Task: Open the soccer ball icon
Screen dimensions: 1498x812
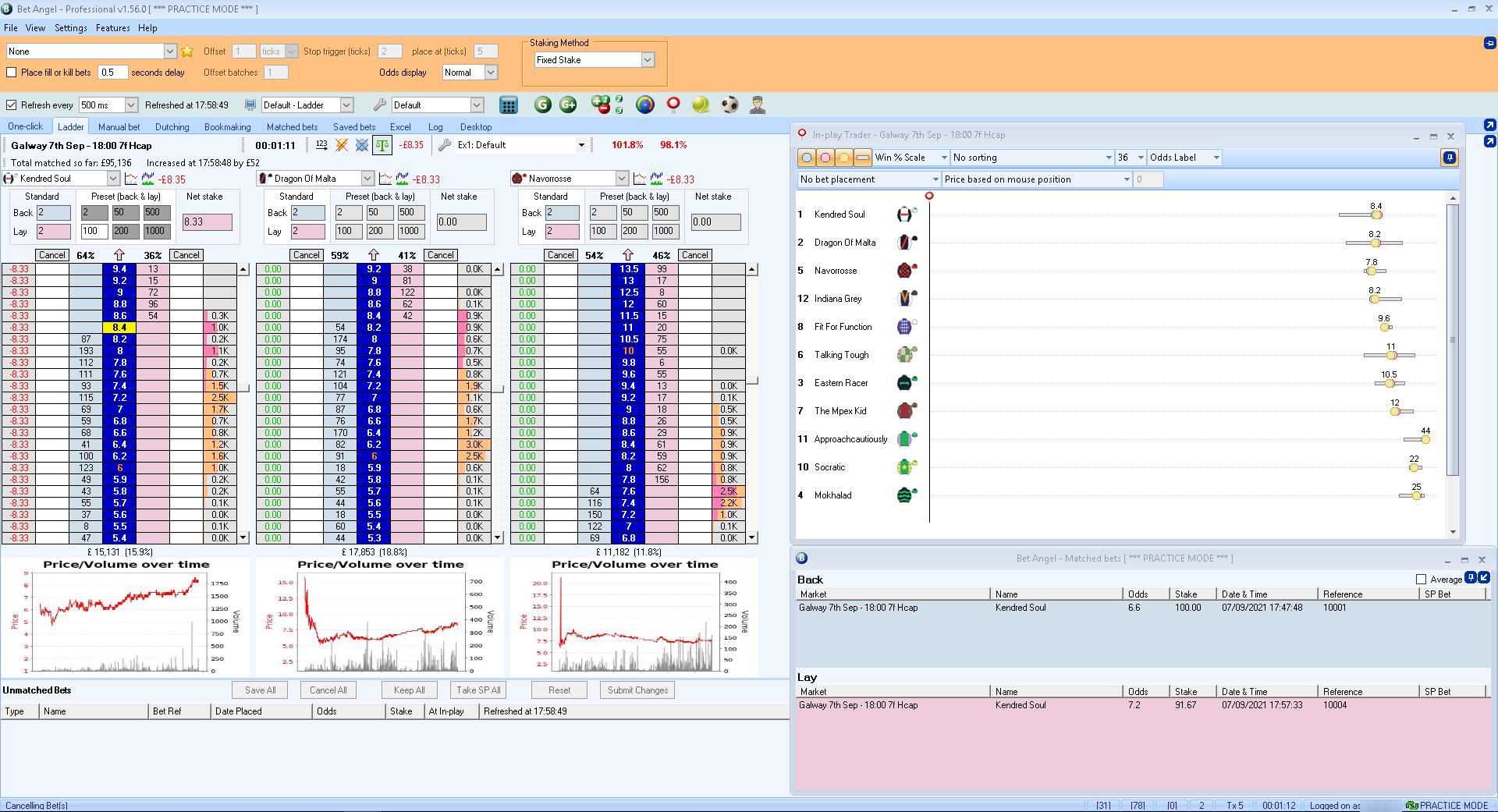Action: click(x=729, y=105)
